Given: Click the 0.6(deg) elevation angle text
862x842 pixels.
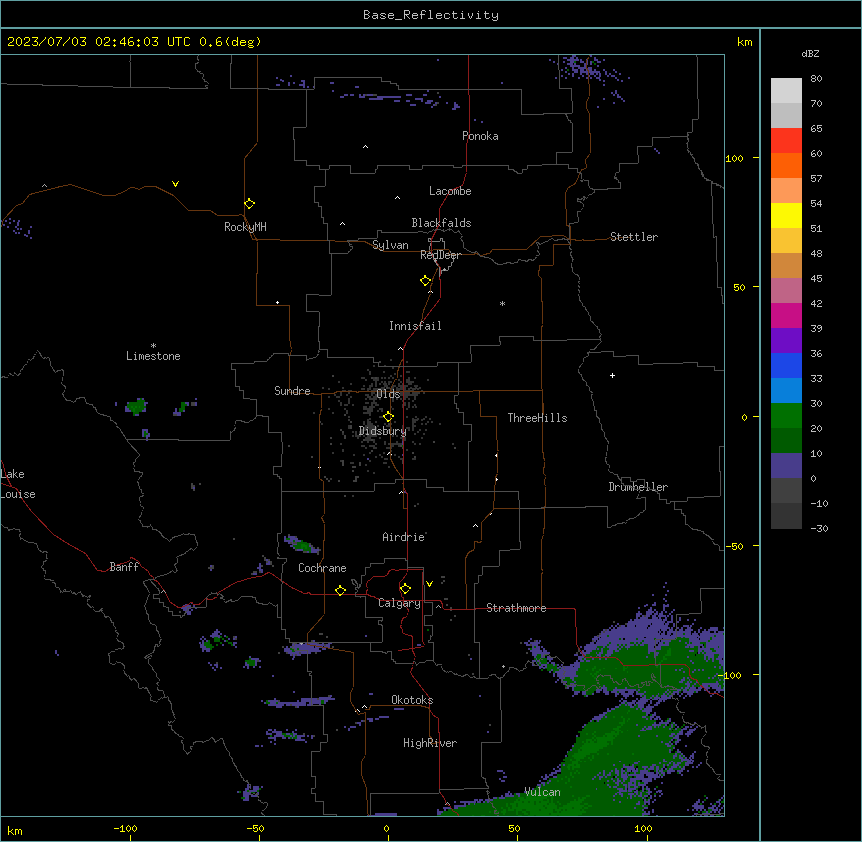Looking at the screenshot, I should pyautogui.click(x=230, y=42).
